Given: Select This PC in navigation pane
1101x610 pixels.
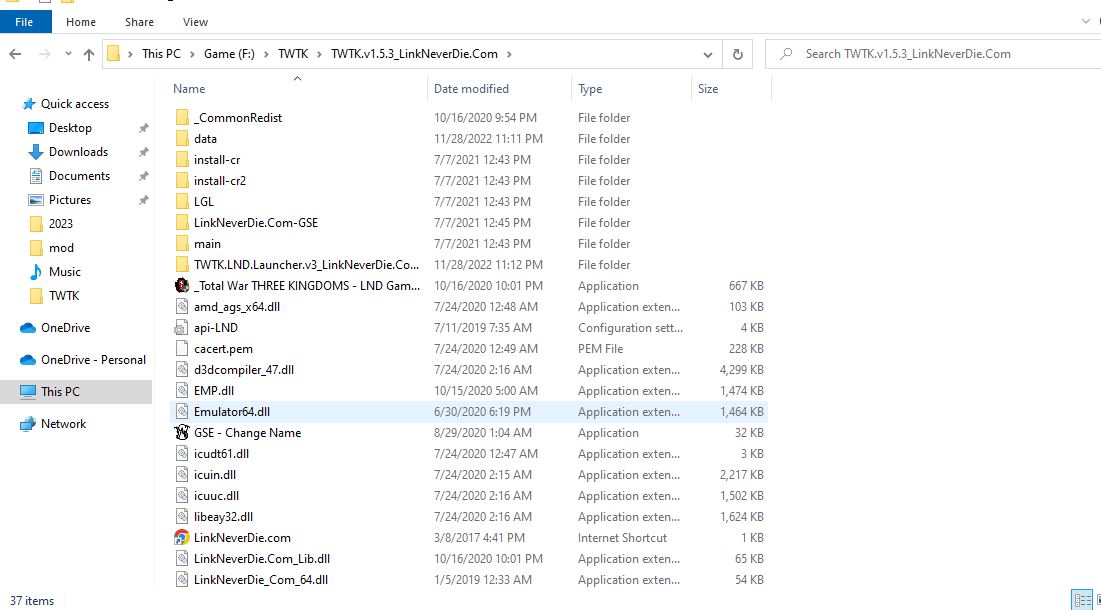Looking at the screenshot, I should point(59,392).
